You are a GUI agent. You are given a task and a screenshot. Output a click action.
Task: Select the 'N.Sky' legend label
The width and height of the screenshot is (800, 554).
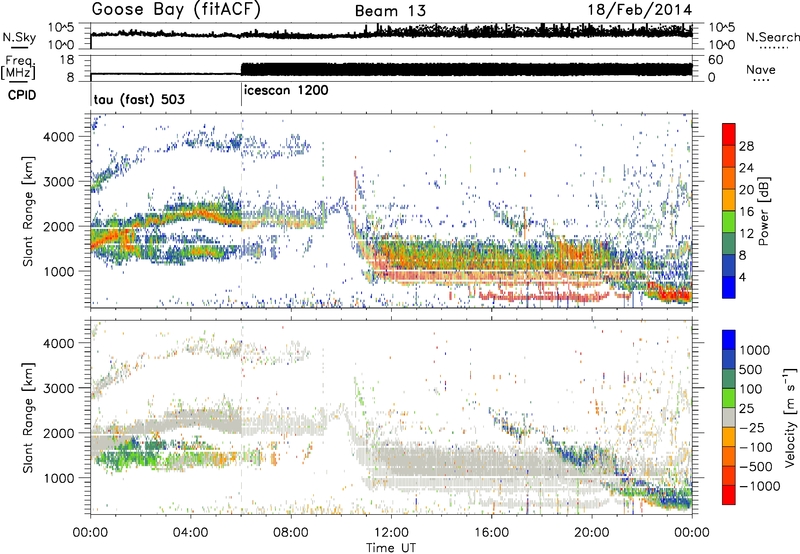click(x=19, y=37)
